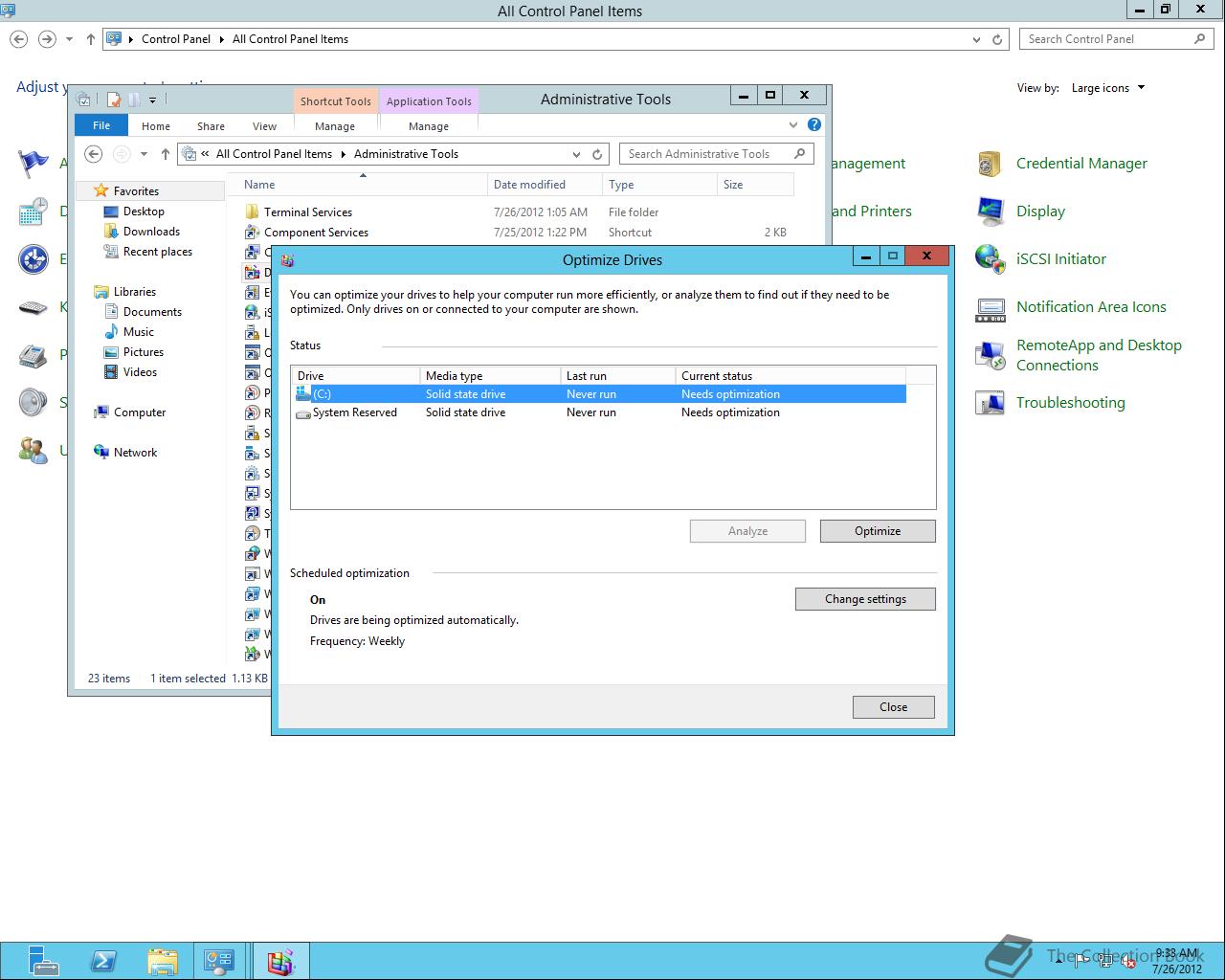Screen dimensions: 1225x980
Task: Open Credential Manager icon in Control Panel
Action: (989, 164)
